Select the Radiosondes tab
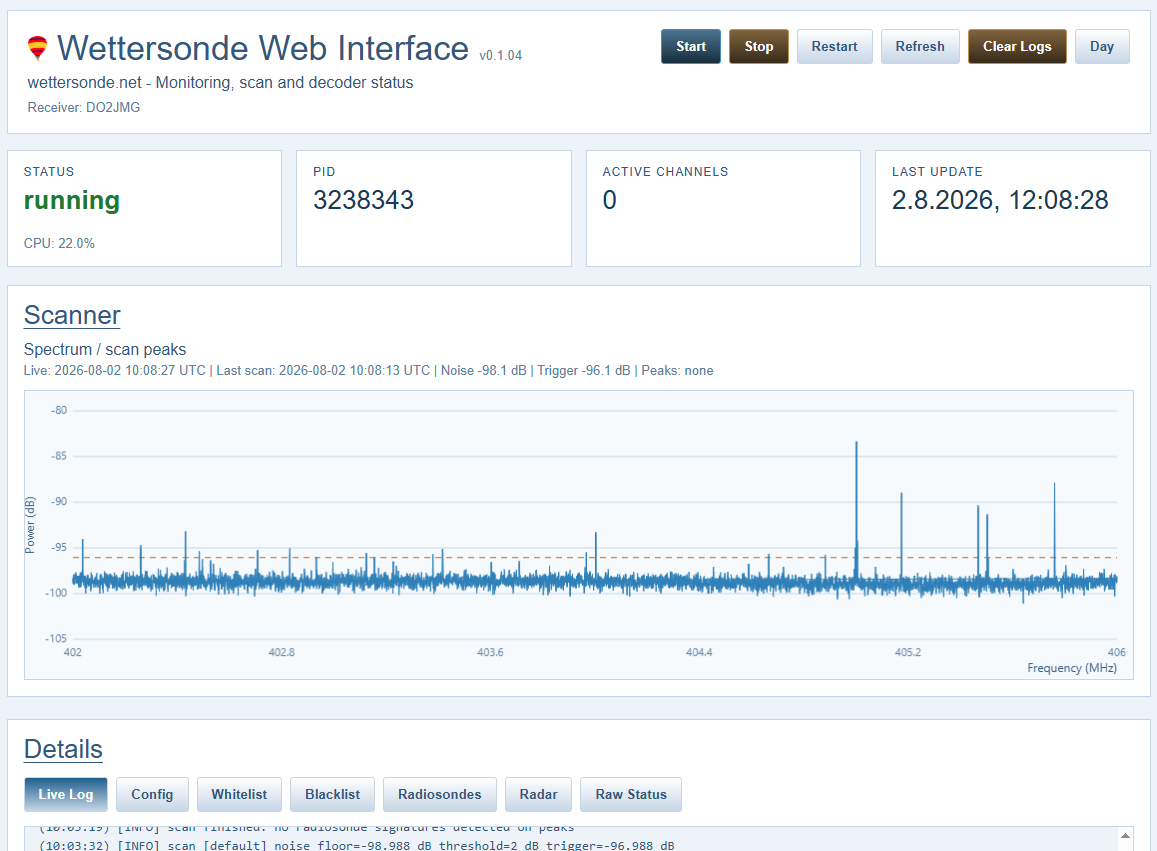The image size is (1157, 851). tap(440, 794)
